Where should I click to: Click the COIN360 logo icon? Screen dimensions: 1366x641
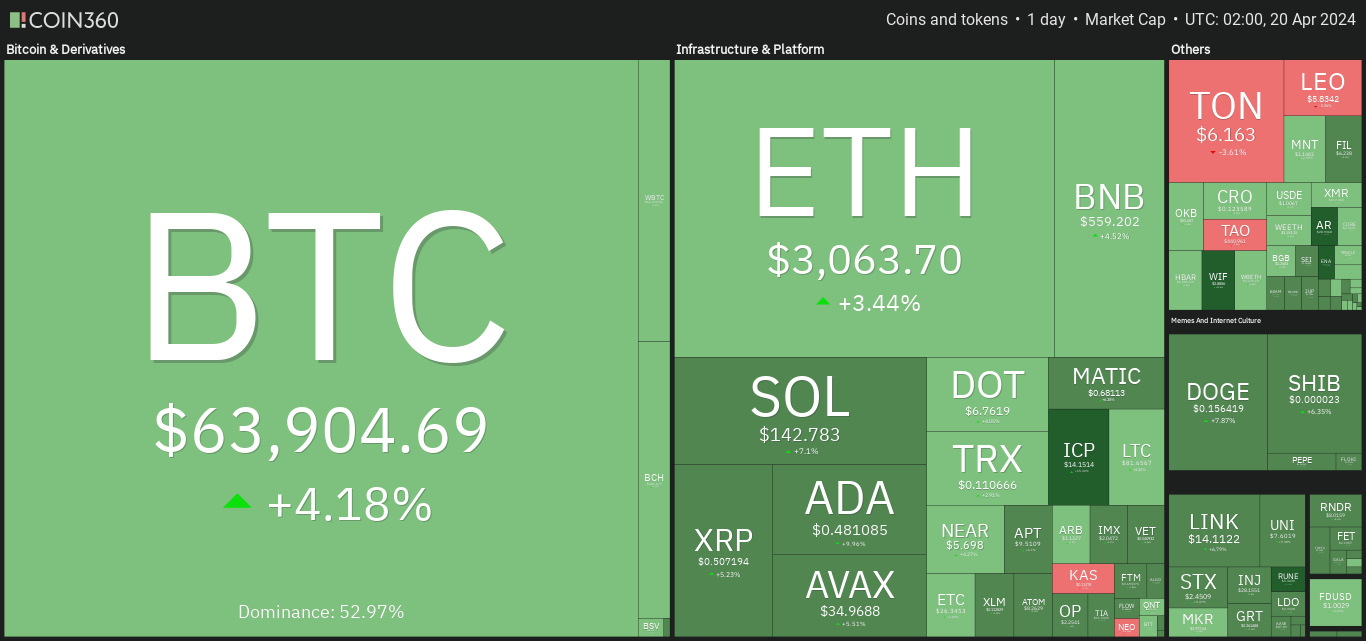(x=18, y=19)
